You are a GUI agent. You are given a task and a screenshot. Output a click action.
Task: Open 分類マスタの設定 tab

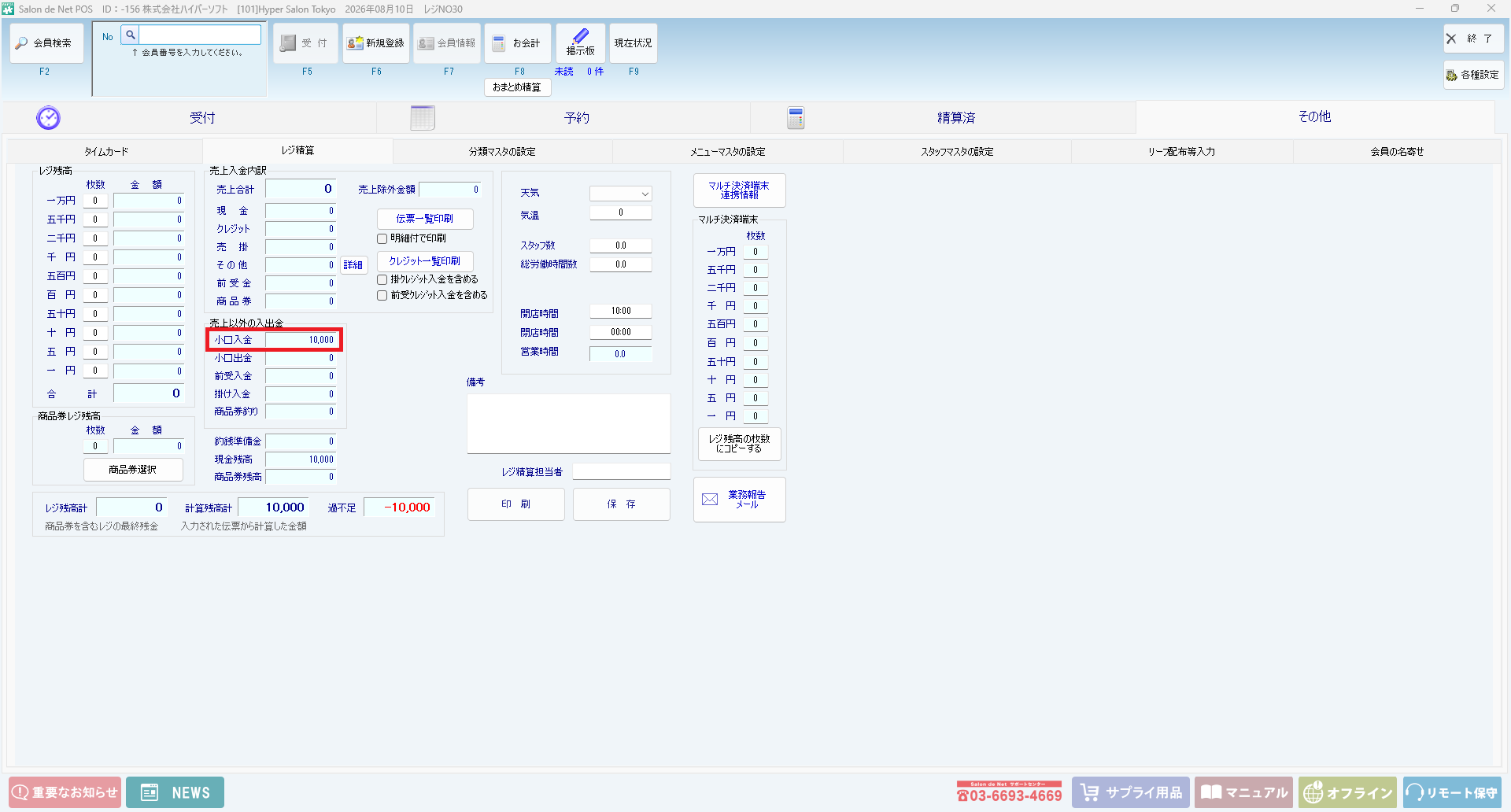[502, 152]
